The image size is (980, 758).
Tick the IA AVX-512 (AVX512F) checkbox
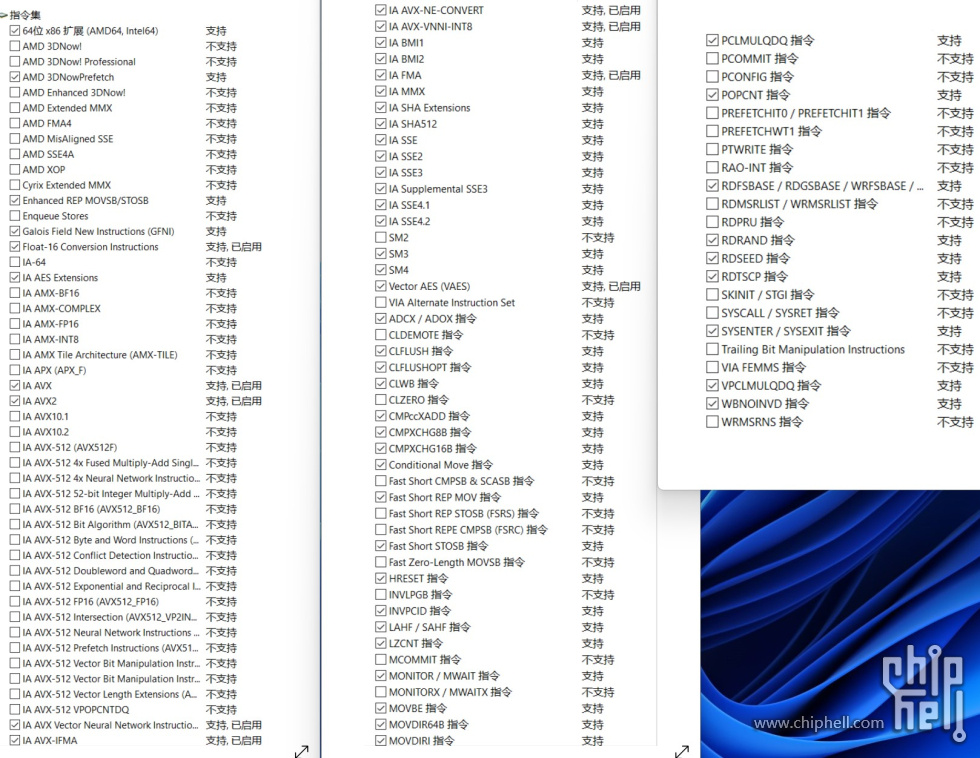(x=15, y=447)
